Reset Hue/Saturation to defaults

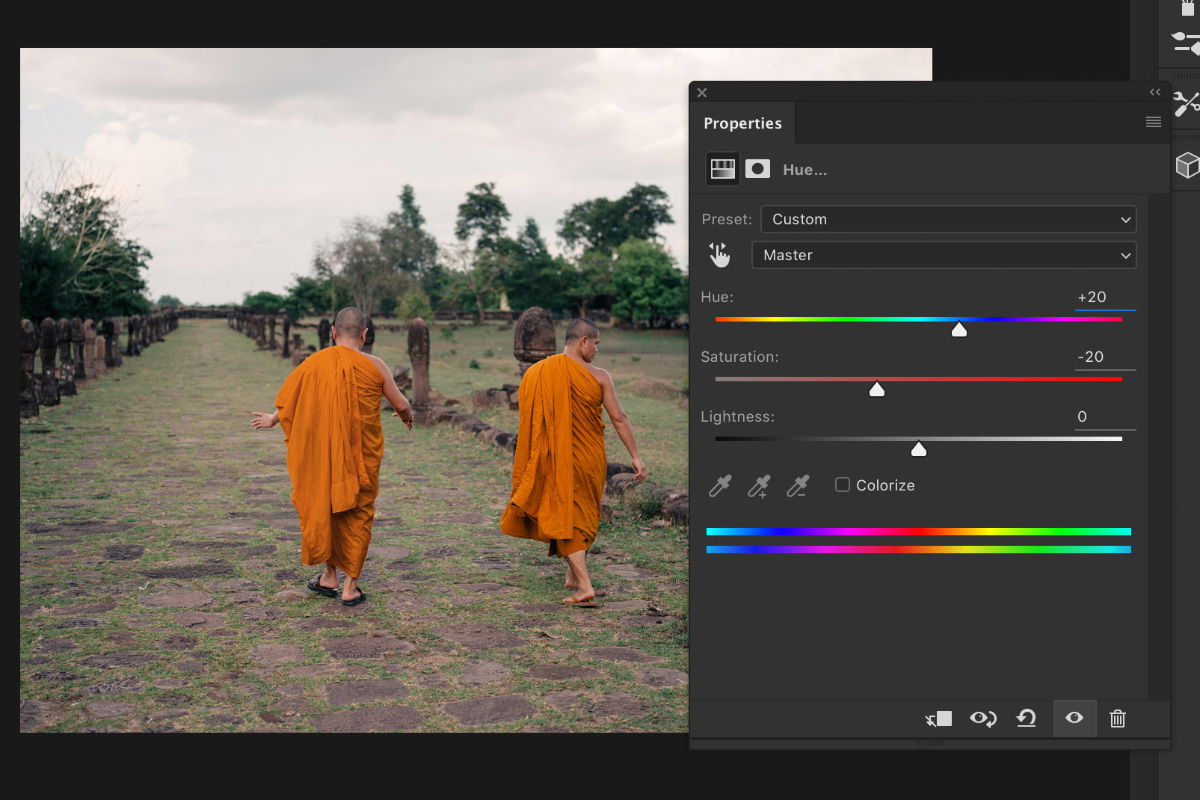pyautogui.click(x=1026, y=718)
